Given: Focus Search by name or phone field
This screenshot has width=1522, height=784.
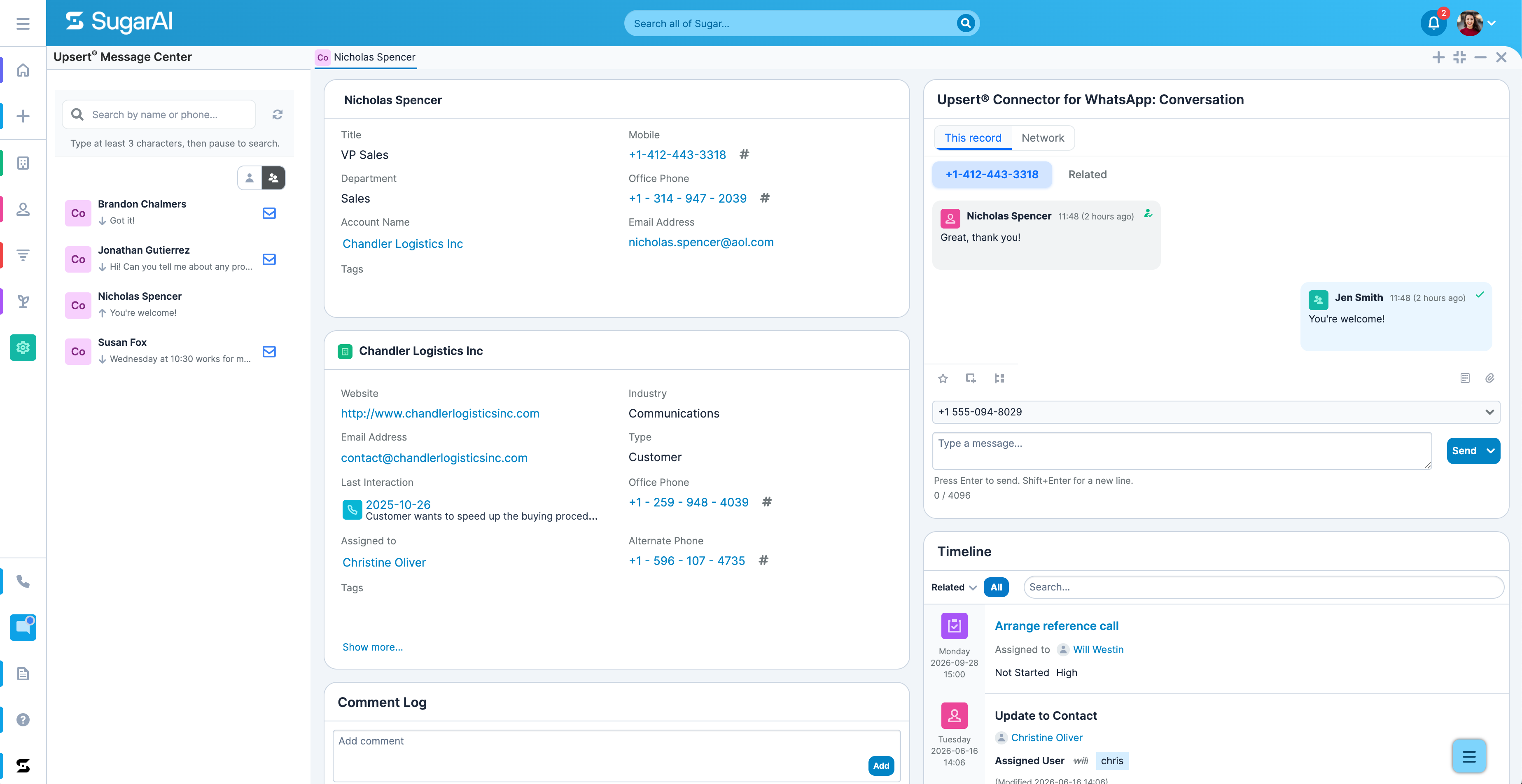Looking at the screenshot, I should click(x=159, y=114).
